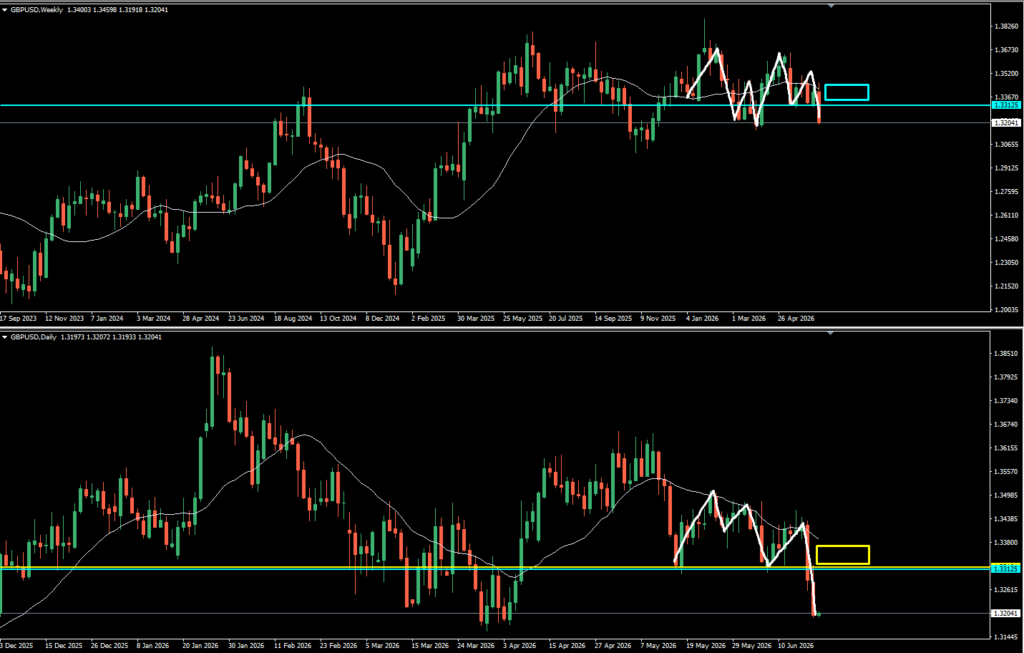Image resolution: width=1024 pixels, height=653 pixels.
Task: Click the 1.36155 price scale value
Action: click(x=1006, y=448)
